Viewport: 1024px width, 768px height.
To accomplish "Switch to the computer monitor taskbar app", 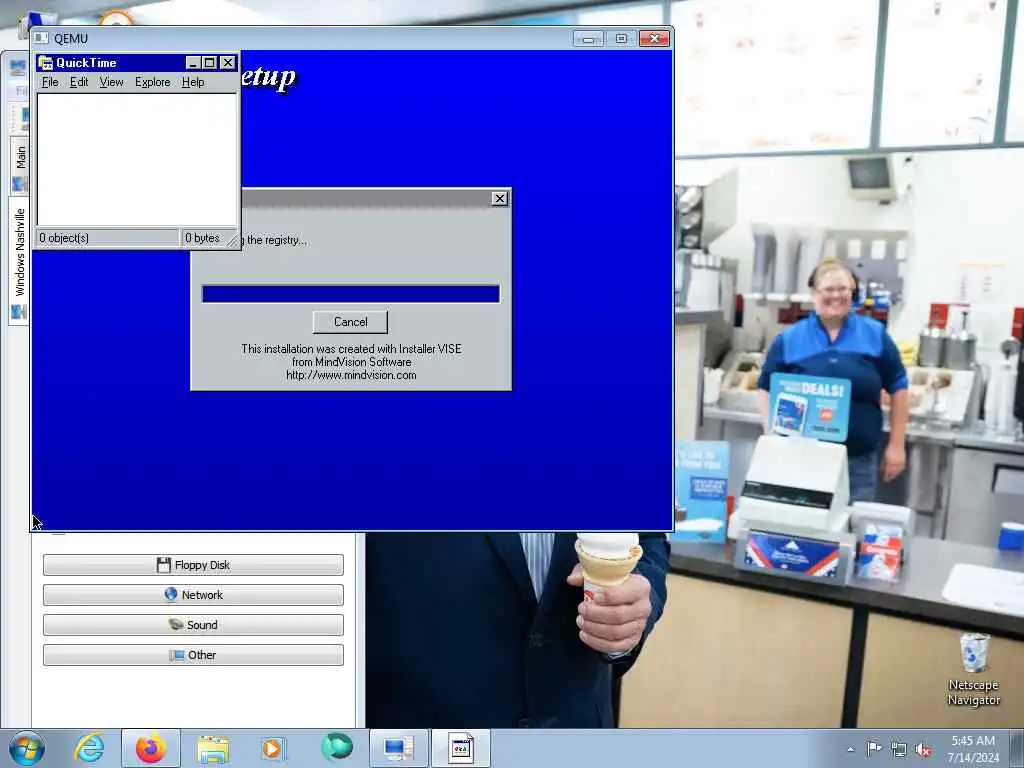I will (x=398, y=748).
